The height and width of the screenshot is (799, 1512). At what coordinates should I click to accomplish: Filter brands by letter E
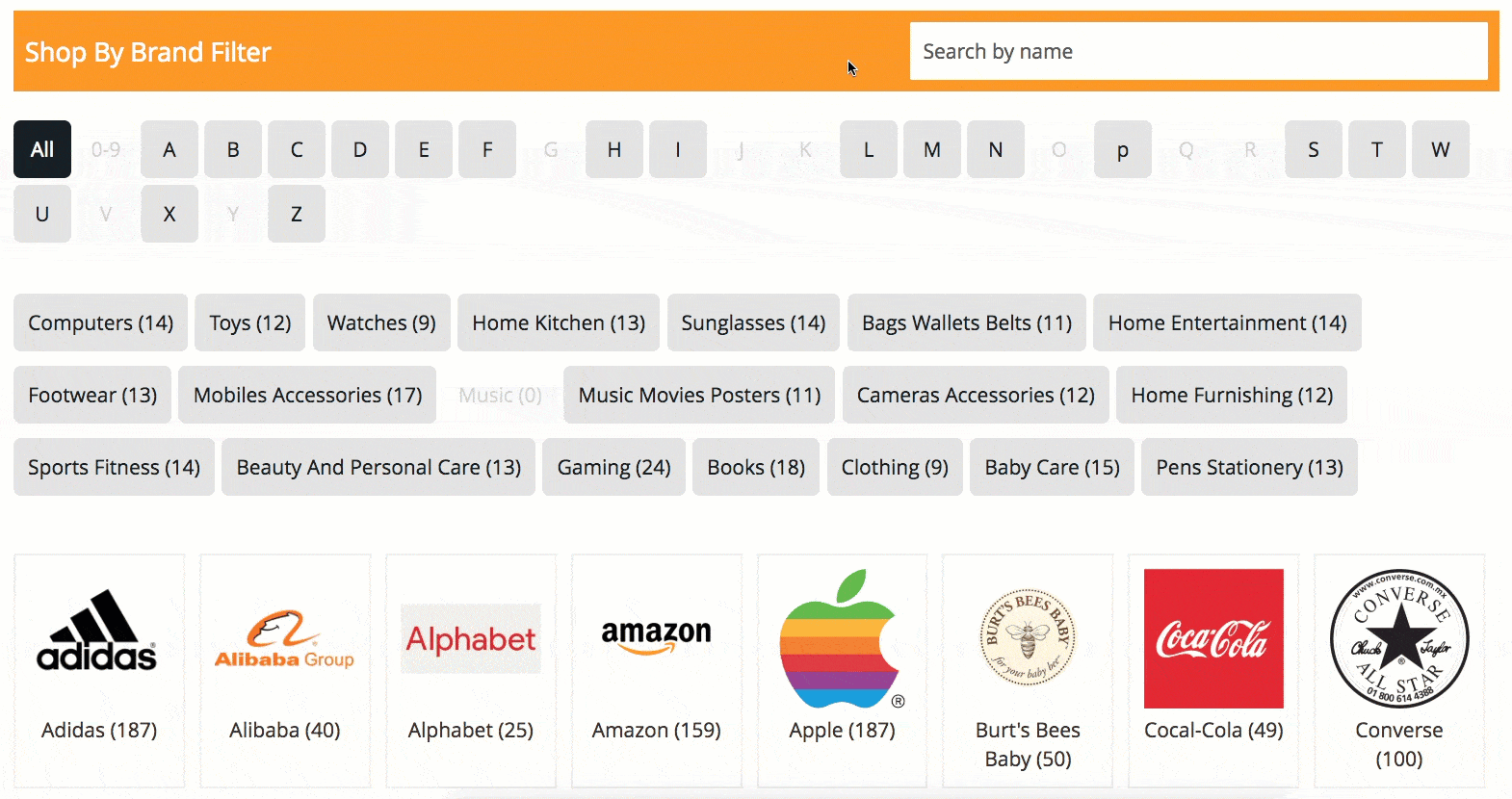[x=424, y=149]
